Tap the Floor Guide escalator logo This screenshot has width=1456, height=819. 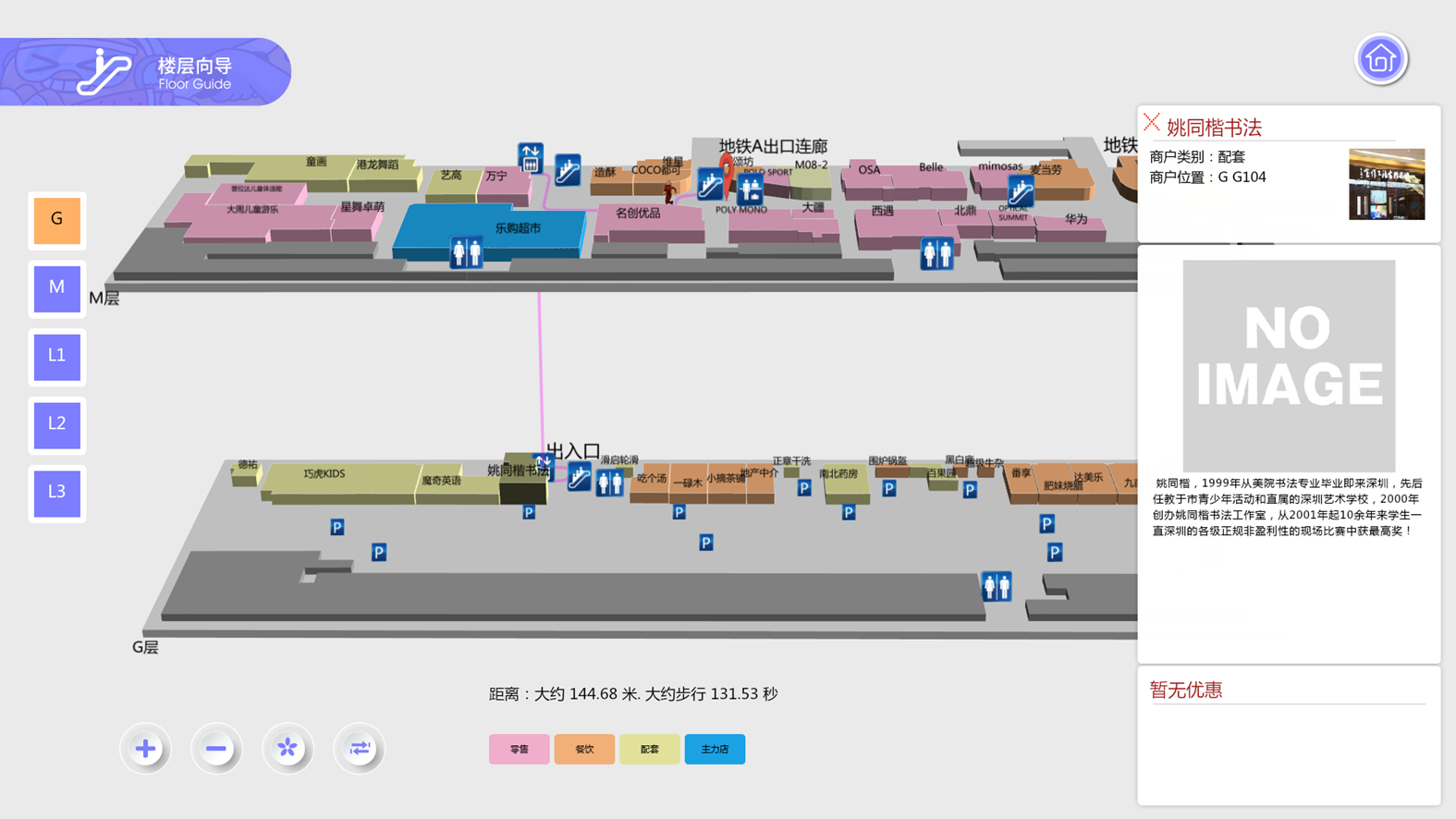pos(104,71)
